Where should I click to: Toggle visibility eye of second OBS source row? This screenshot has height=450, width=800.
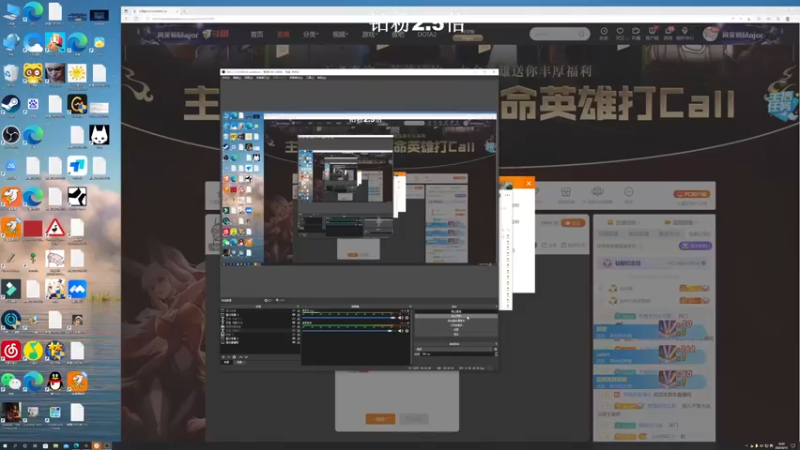[x=294, y=315]
